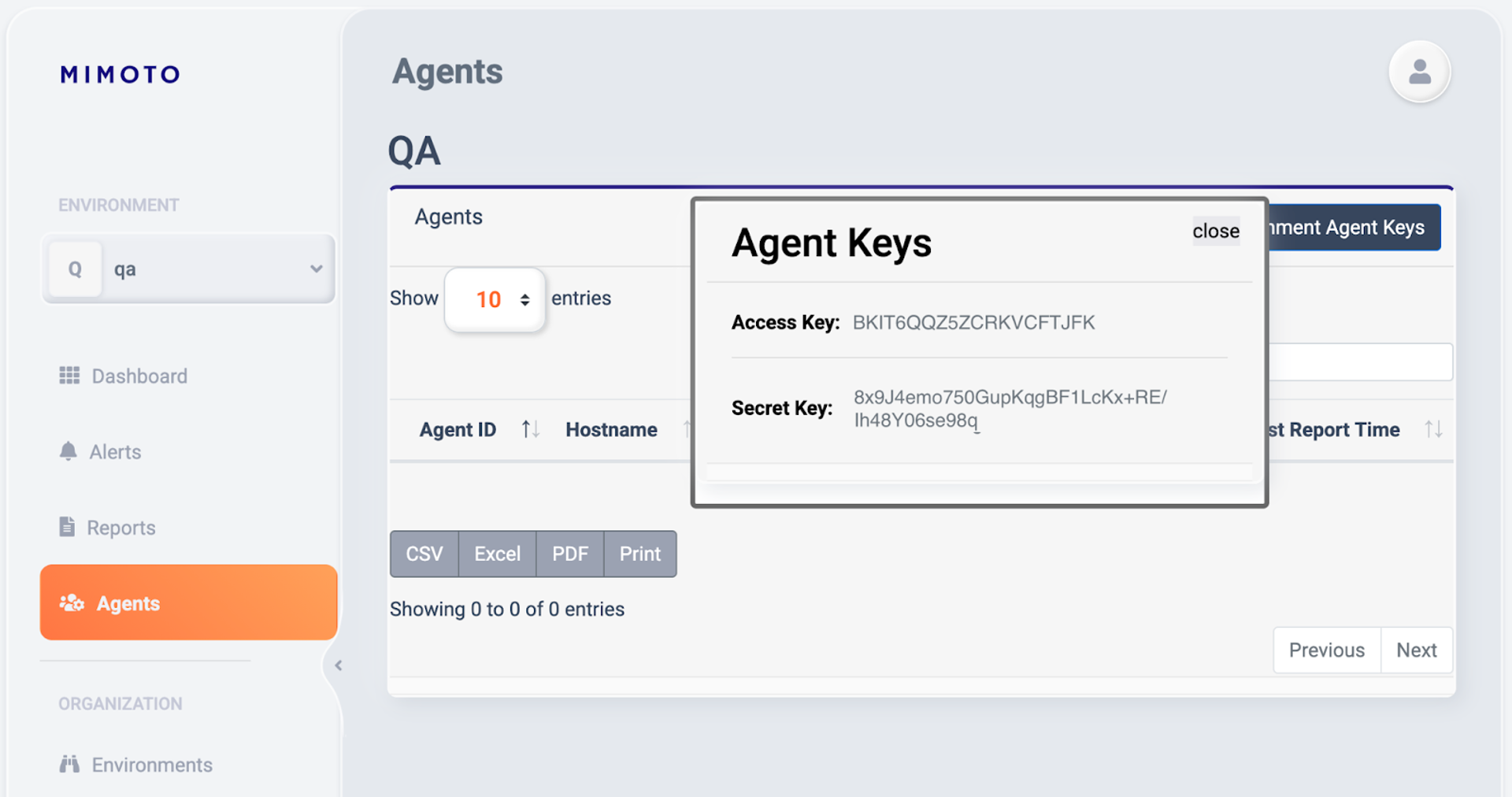Expand the qa environment dropdown
Screen dimensions: 1512x797
coord(317,269)
